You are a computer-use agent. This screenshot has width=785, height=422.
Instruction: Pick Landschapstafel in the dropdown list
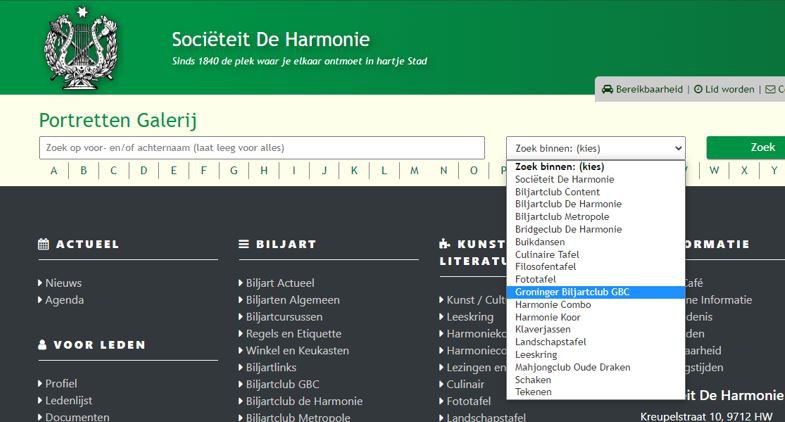pyautogui.click(x=596, y=342)
